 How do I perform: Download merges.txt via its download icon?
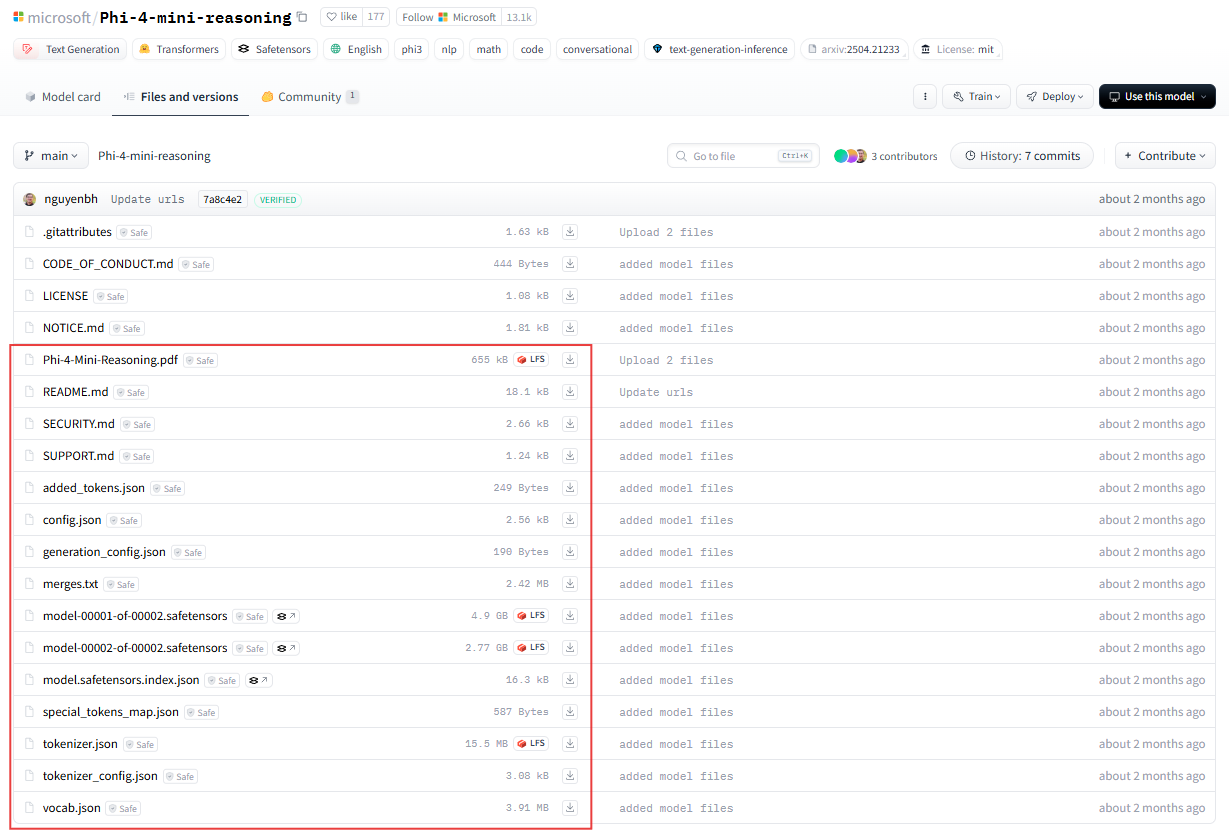(x=570, y=584)
